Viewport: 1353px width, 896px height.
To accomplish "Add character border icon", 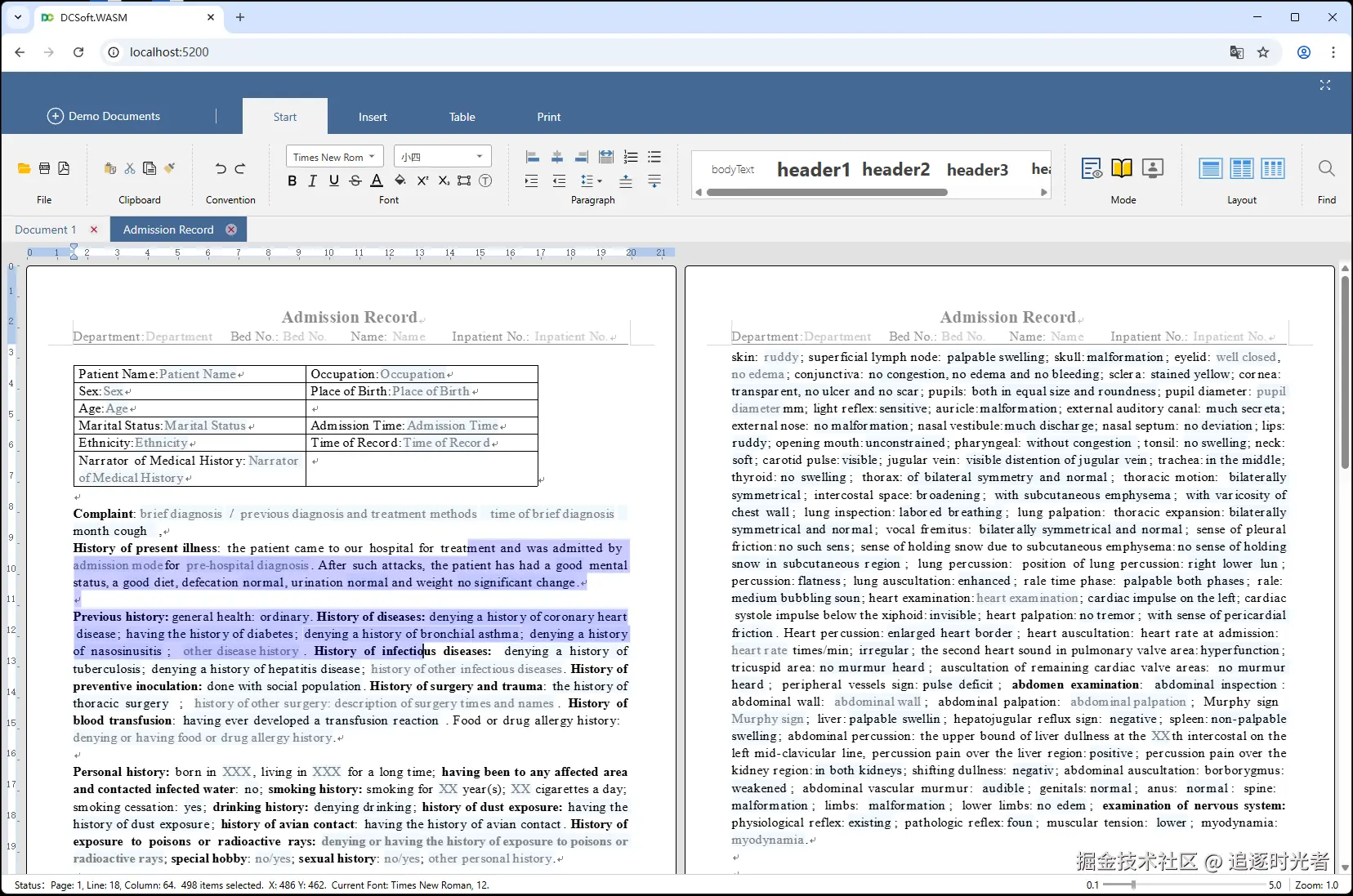I will 464,181.
